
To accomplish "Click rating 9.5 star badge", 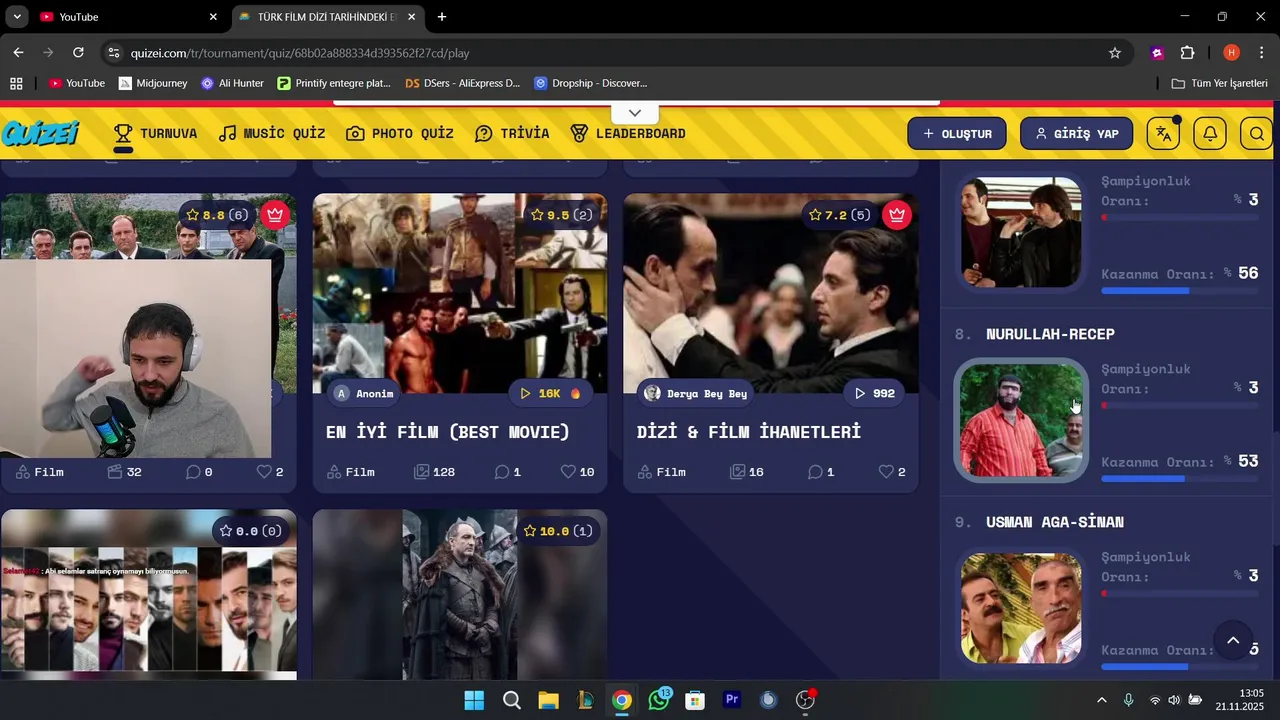I will pyautogui.click(x=561, y=215).
